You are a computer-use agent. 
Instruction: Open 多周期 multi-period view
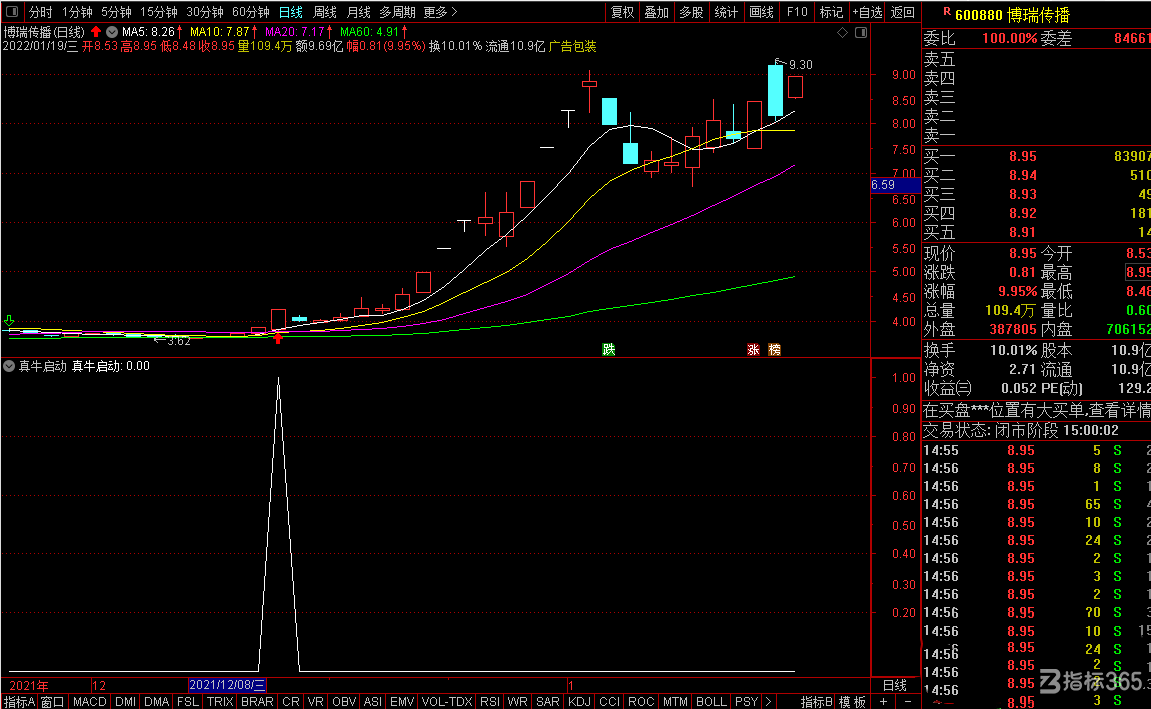tap(397, 12)
